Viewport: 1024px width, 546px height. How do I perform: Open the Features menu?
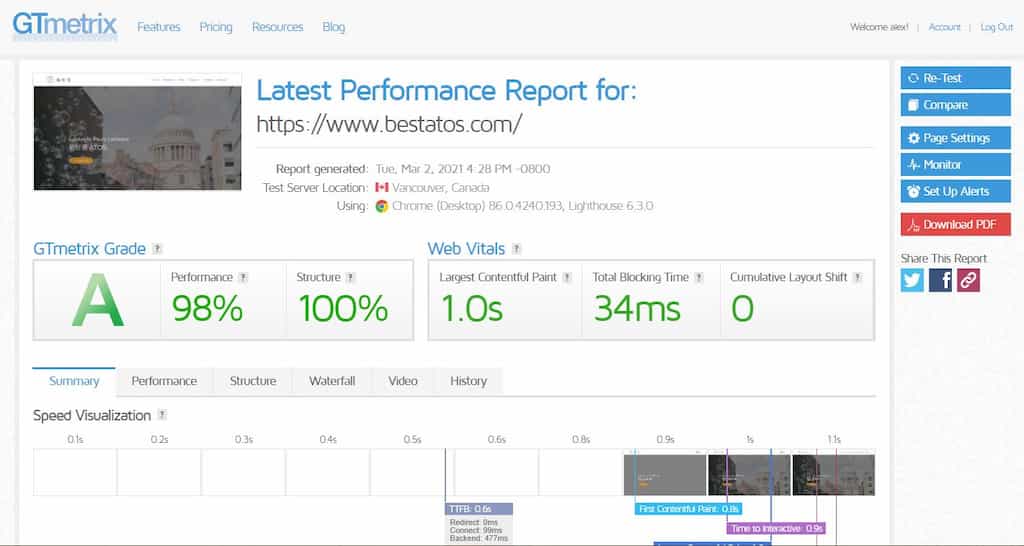tap(159, 27)
